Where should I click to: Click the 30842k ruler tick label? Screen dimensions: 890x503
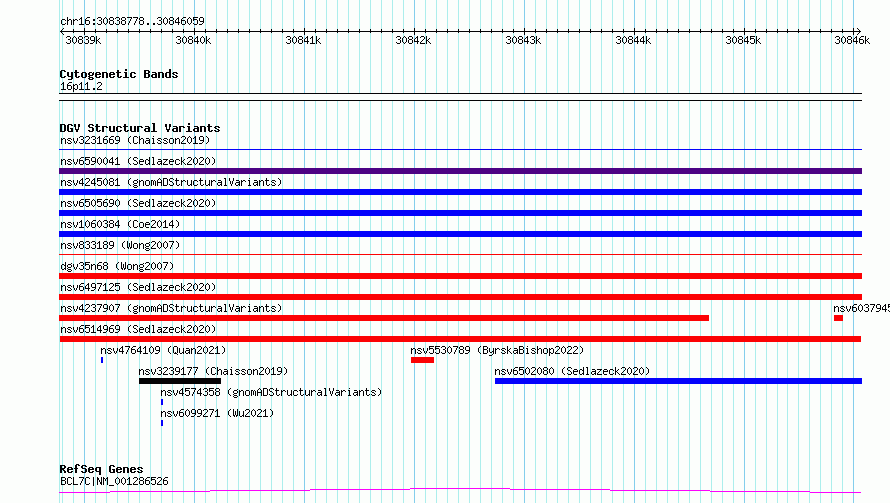pyautogui.click(x=413, y=40)
